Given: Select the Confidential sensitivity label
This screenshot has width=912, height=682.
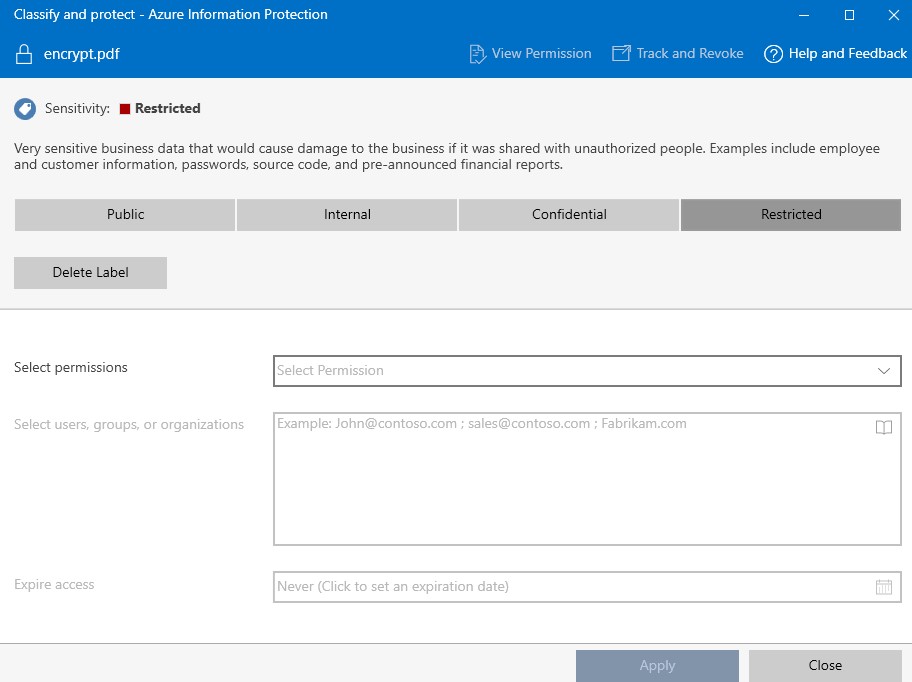Looking at the screenshot, I should [x=569, y=215].
